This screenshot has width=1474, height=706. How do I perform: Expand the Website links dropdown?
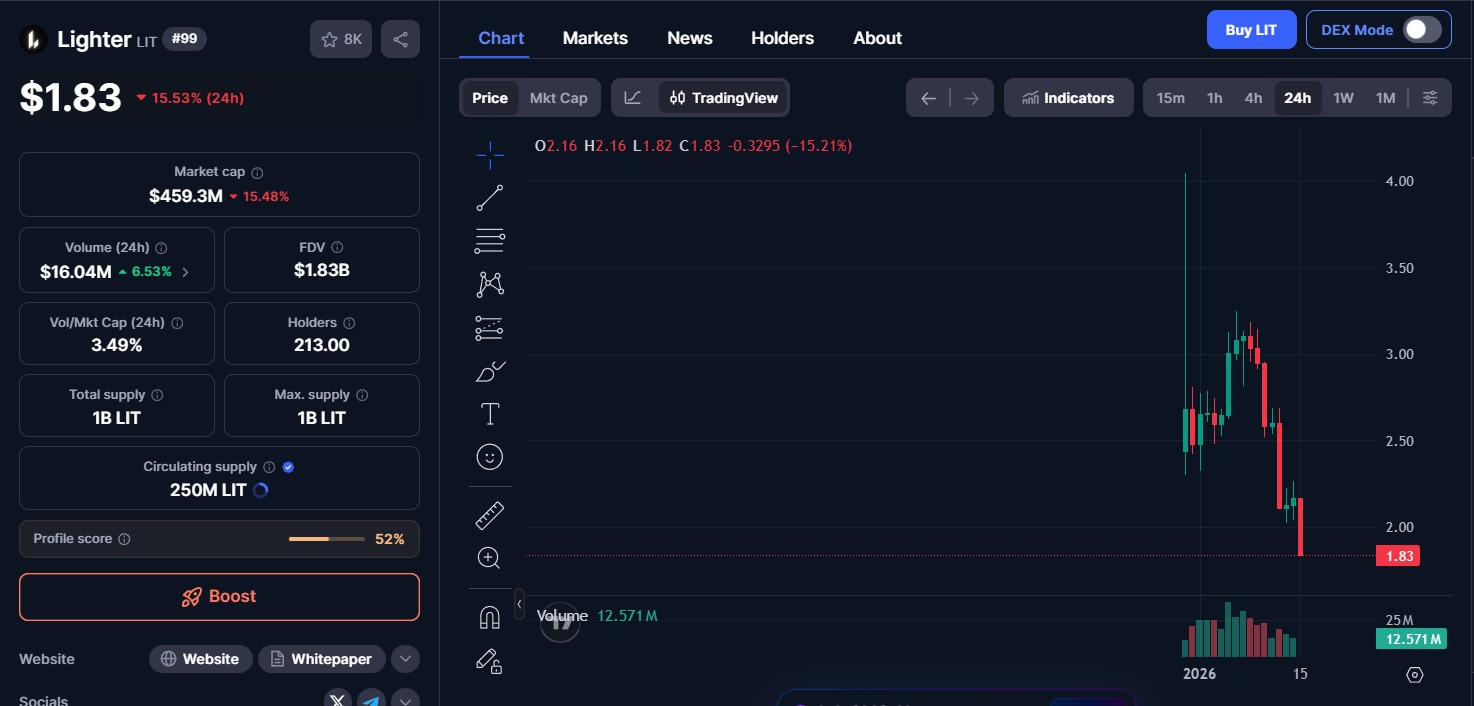point(406,658)
